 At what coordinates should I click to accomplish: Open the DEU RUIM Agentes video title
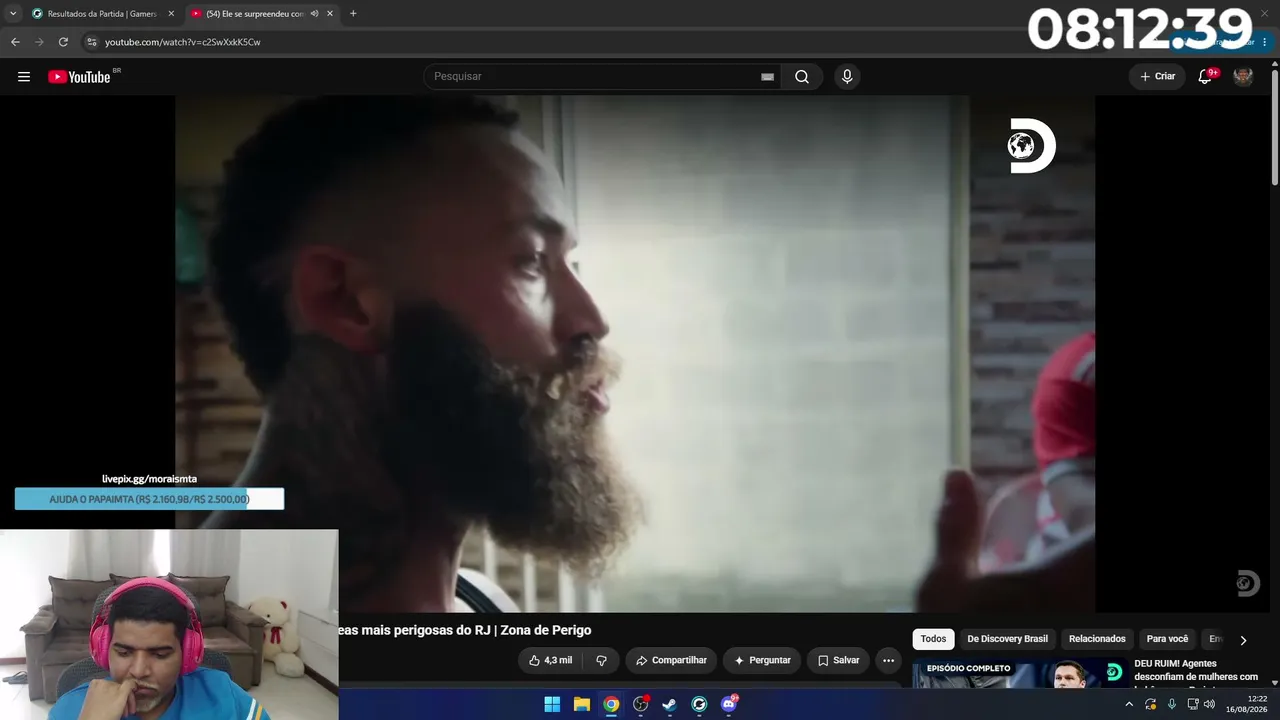[1196, 670]
